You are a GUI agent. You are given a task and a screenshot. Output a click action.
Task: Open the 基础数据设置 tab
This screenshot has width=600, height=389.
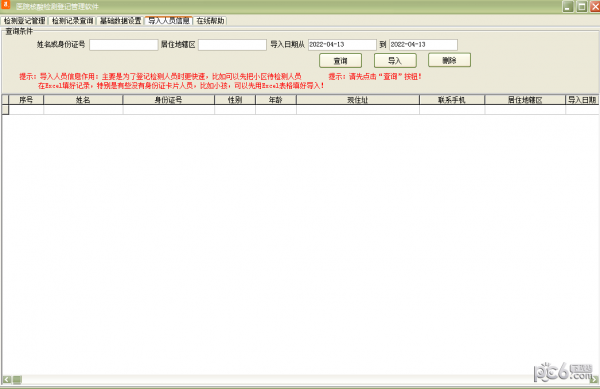(x=121, y=21)
